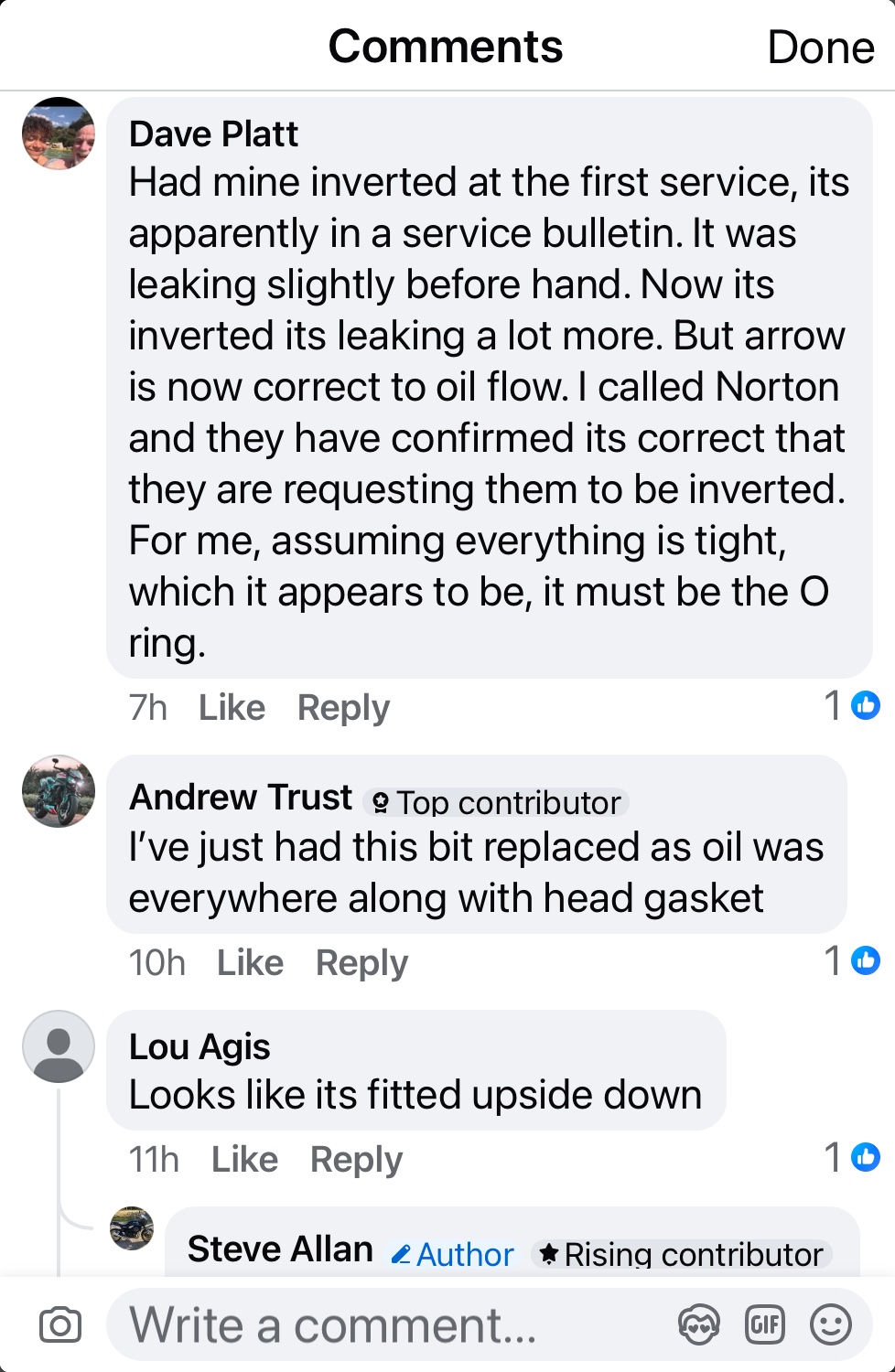Reply to Andrew Trust's comment
Screen dimensions: 895x1372
(x=361, y=962)
